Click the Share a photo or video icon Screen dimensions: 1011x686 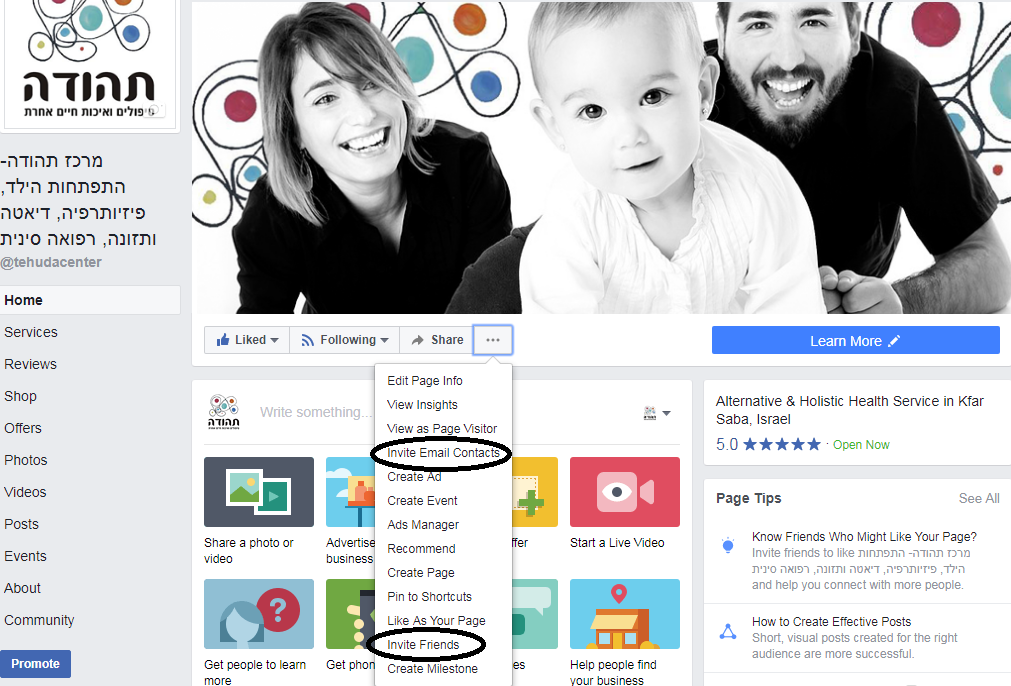tap(258, 492)
